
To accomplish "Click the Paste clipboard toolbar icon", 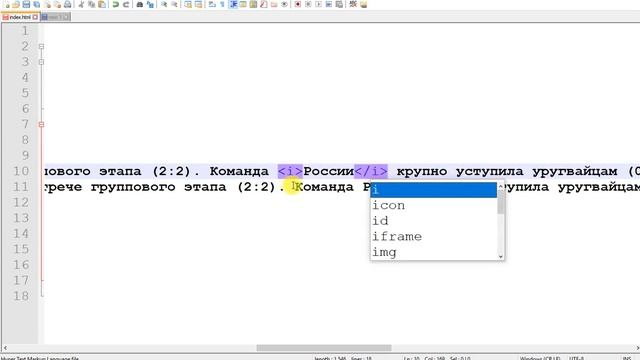I will (102, 4).
